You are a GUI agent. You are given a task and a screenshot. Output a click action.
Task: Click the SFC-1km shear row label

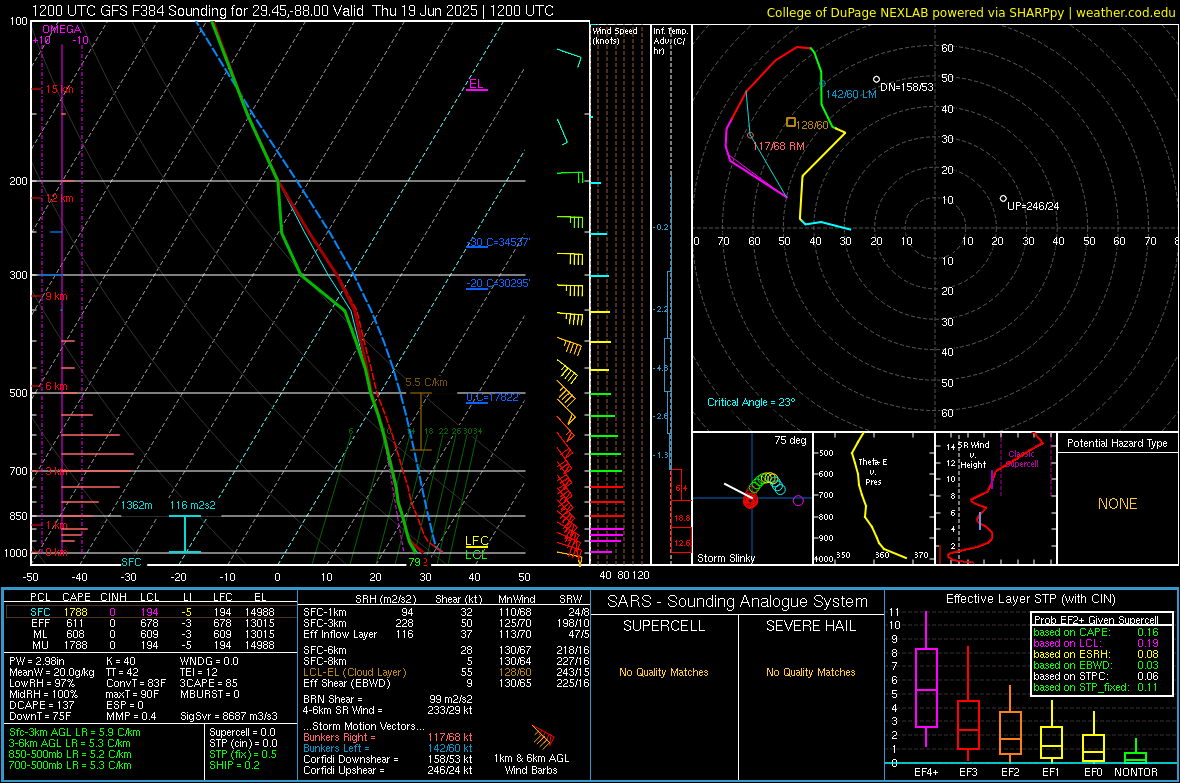pos(324,612)
